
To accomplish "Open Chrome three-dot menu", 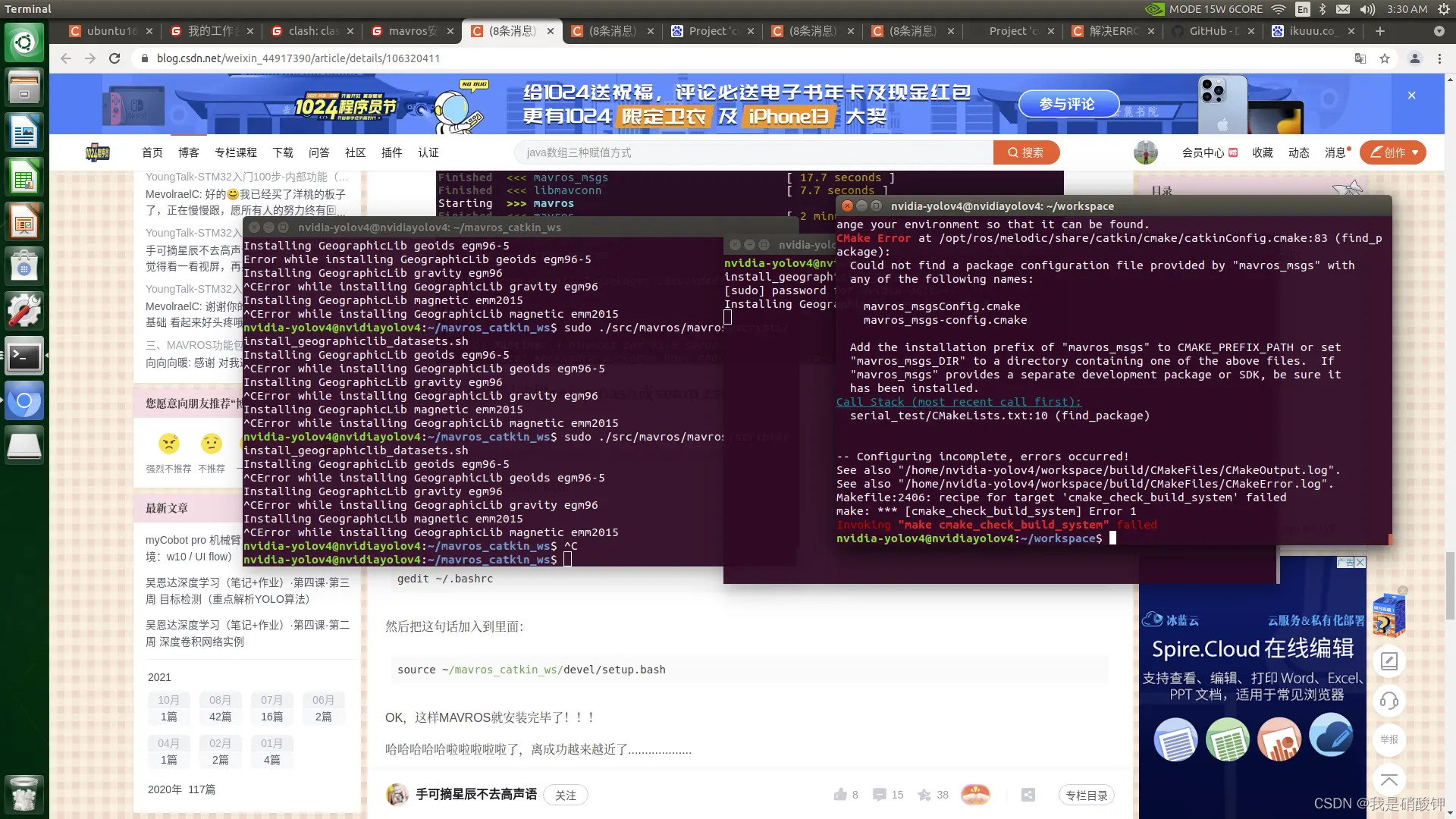I will 1439,58.
